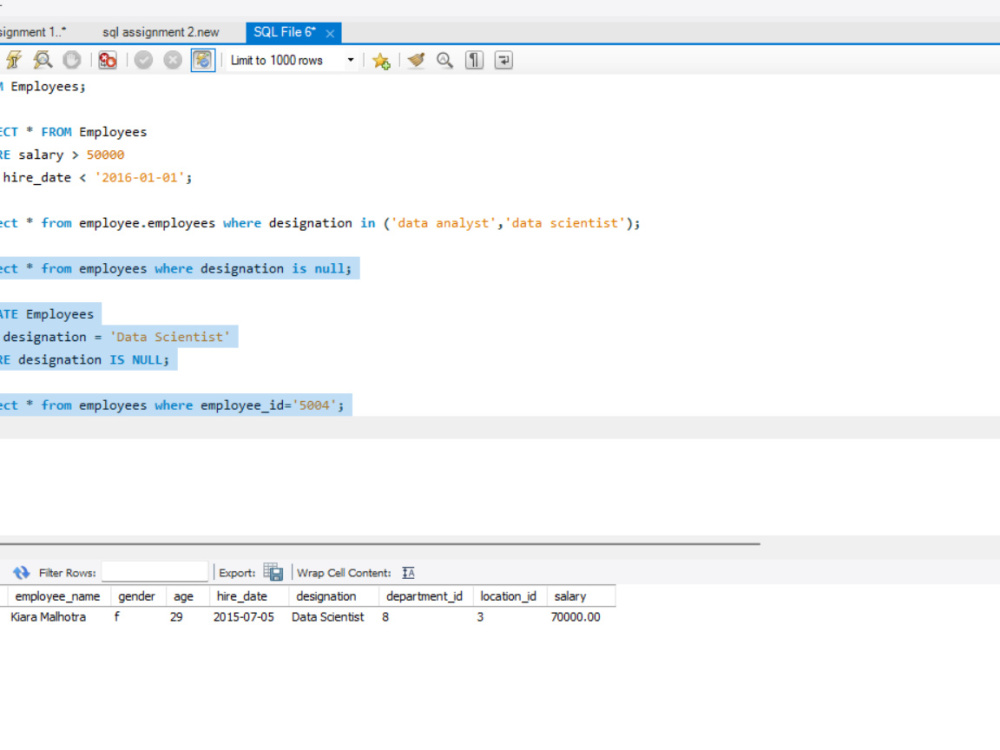The image size is (1000, 750).
Task: Click the gender cell value f
Action: (x=137, y=617)
